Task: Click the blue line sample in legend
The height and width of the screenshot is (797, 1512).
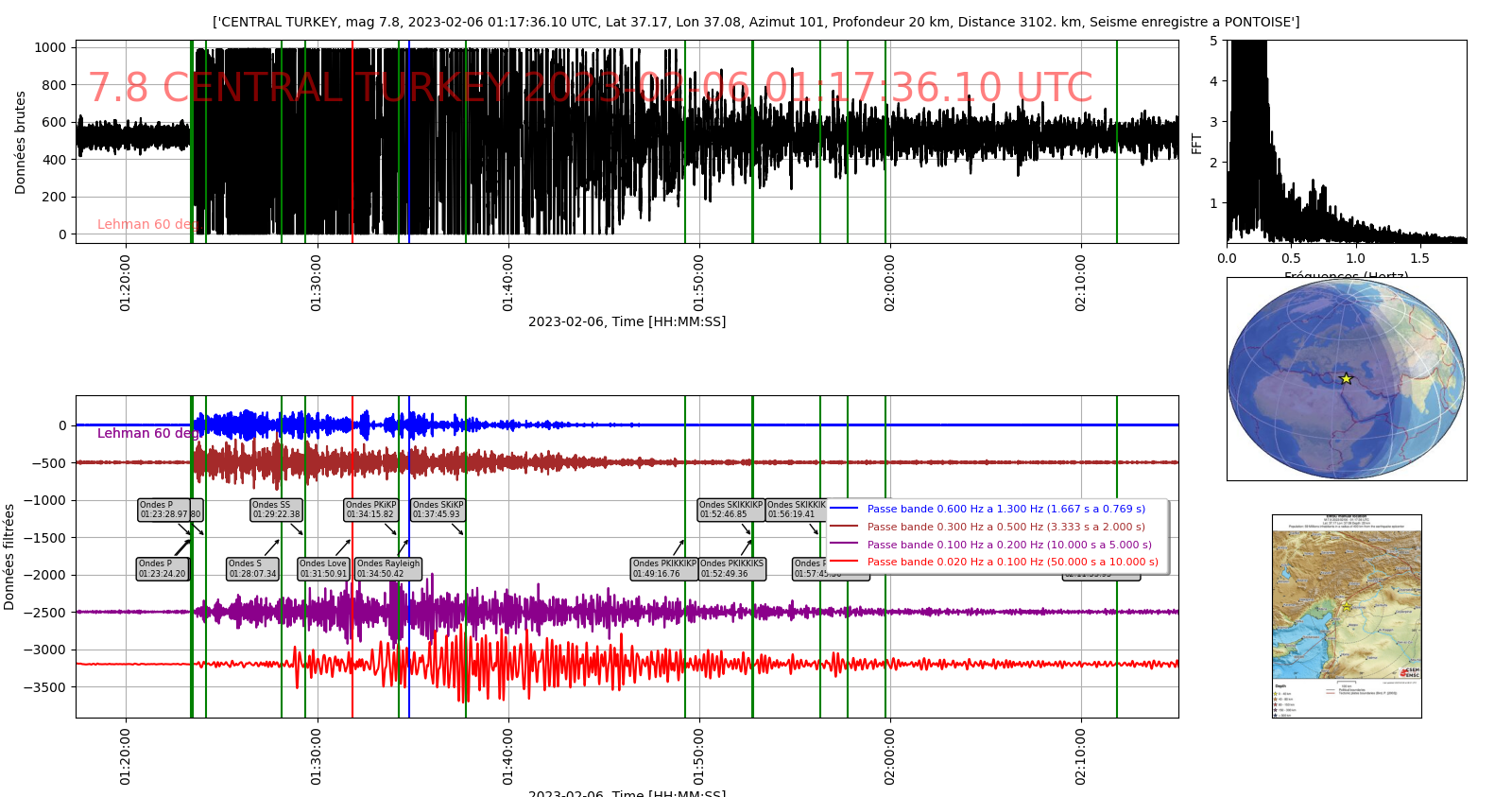Action: click(x=844, y=509)
